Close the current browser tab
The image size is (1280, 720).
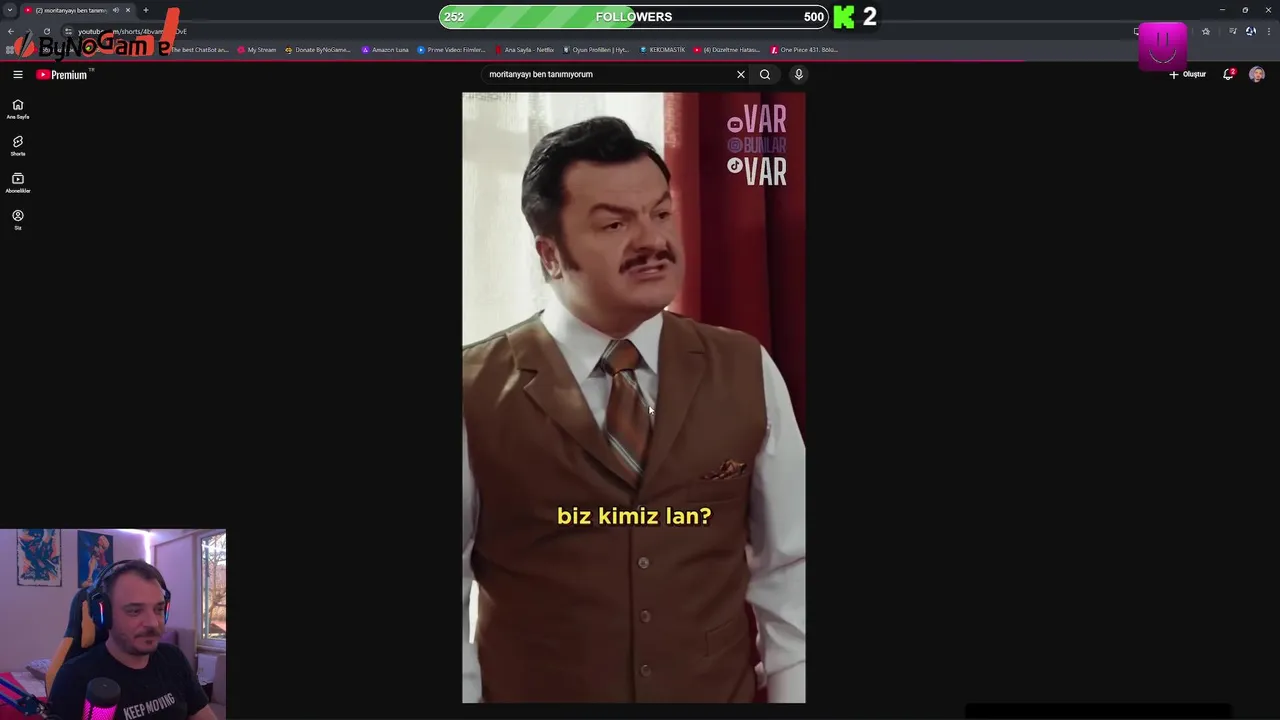point(128,10)
